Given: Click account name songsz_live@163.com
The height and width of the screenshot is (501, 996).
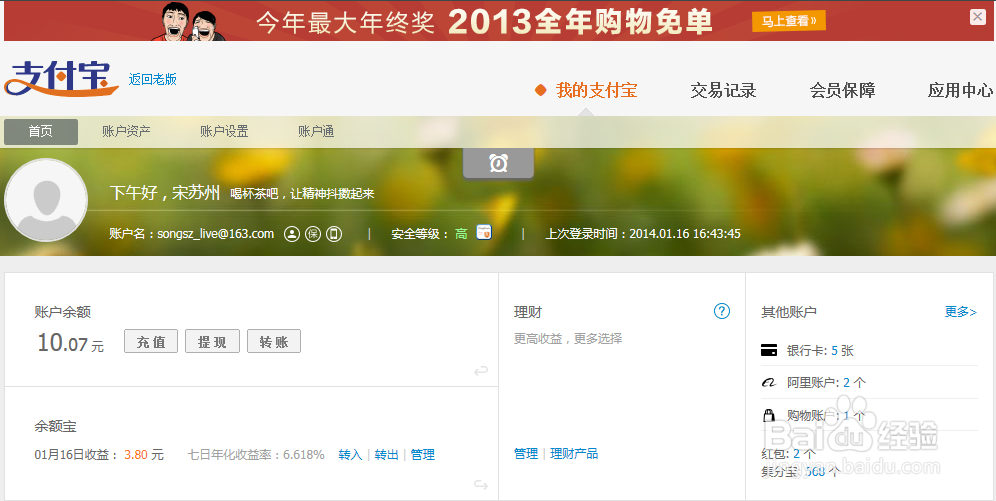Looking at the screenshot, I should point(215,234).
